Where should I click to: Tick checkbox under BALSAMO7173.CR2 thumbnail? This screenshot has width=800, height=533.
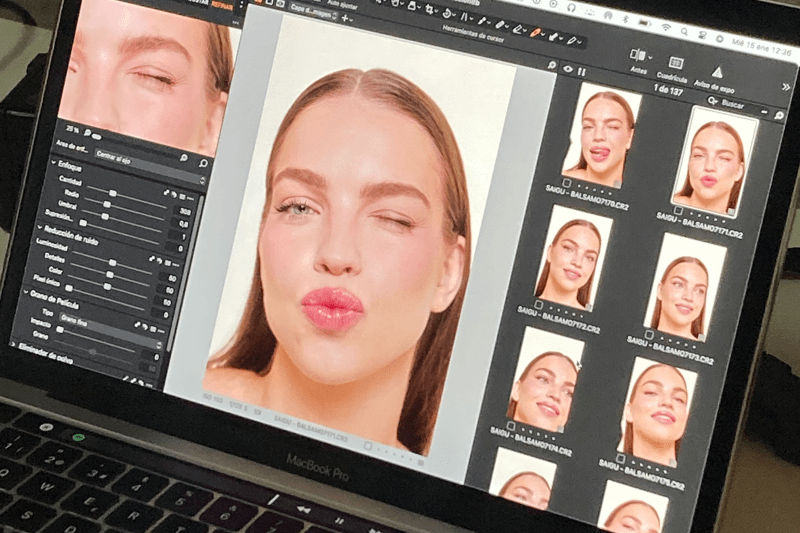[x=648, y=334]
